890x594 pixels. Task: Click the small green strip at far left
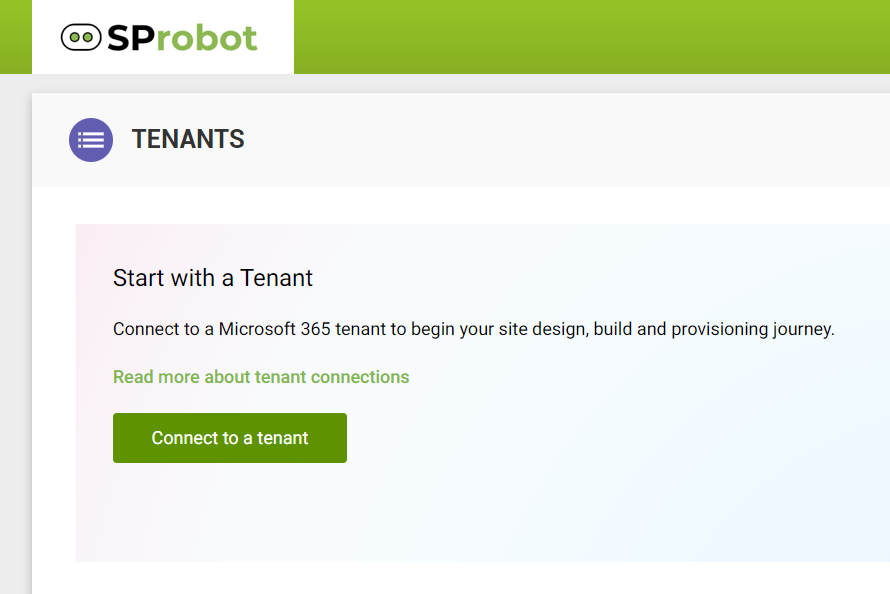tap(14, 36)
